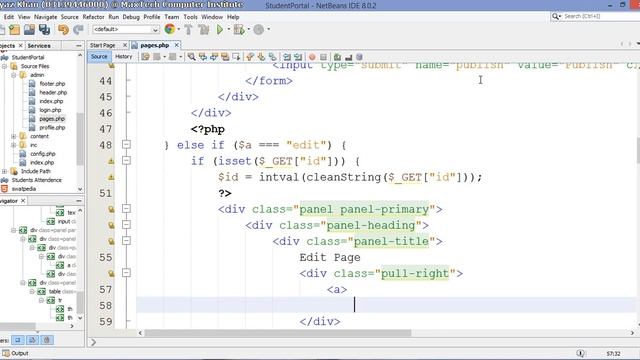Click the Previous Bookmark icon in editor toolbar
The height and width of the screenshot is (360, 640).
(250, 57)
